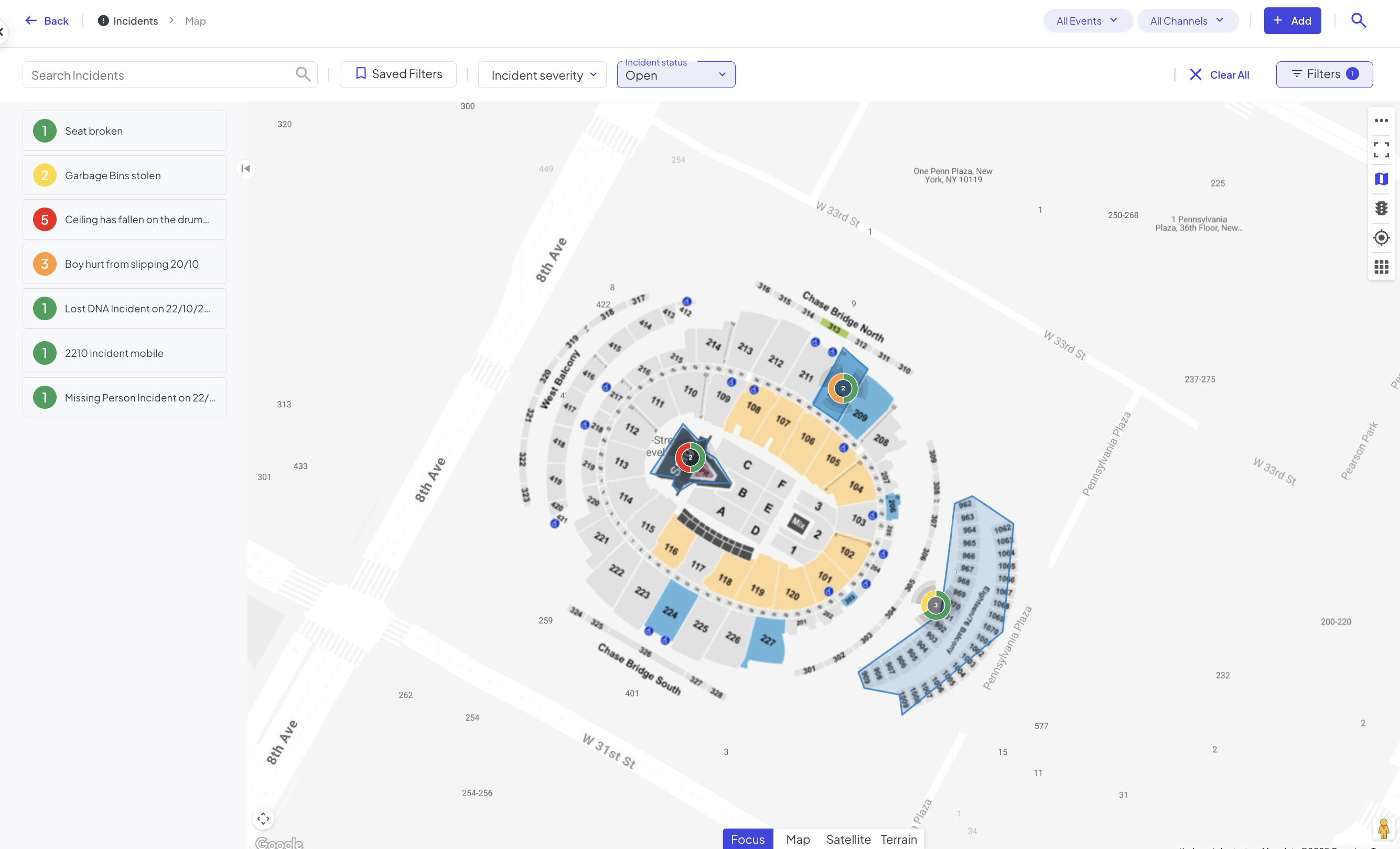Click the Back arrow link

click(47, 21)
